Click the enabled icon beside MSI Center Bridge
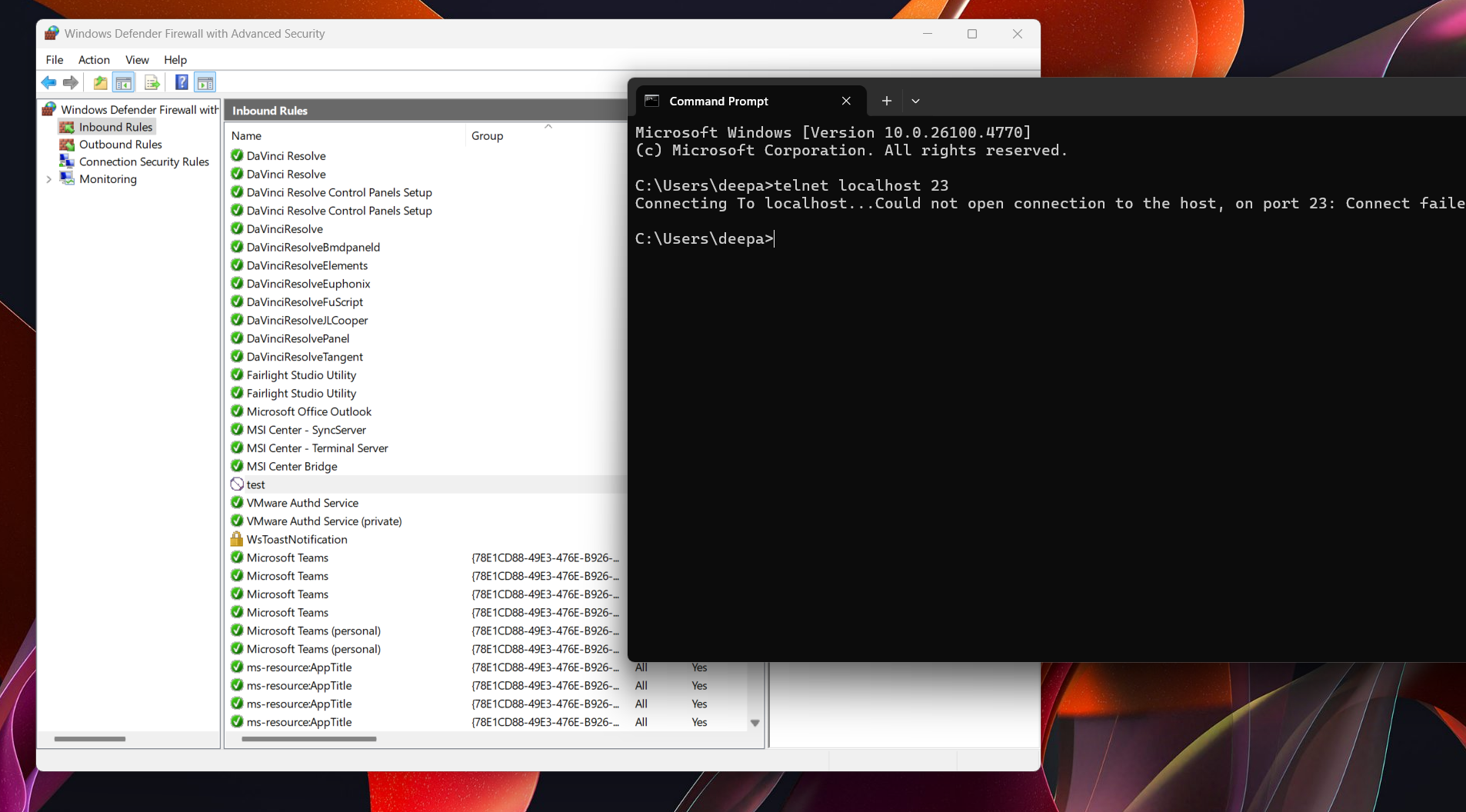This screenshot has height=812, width=1466. (x=237, y=466)
